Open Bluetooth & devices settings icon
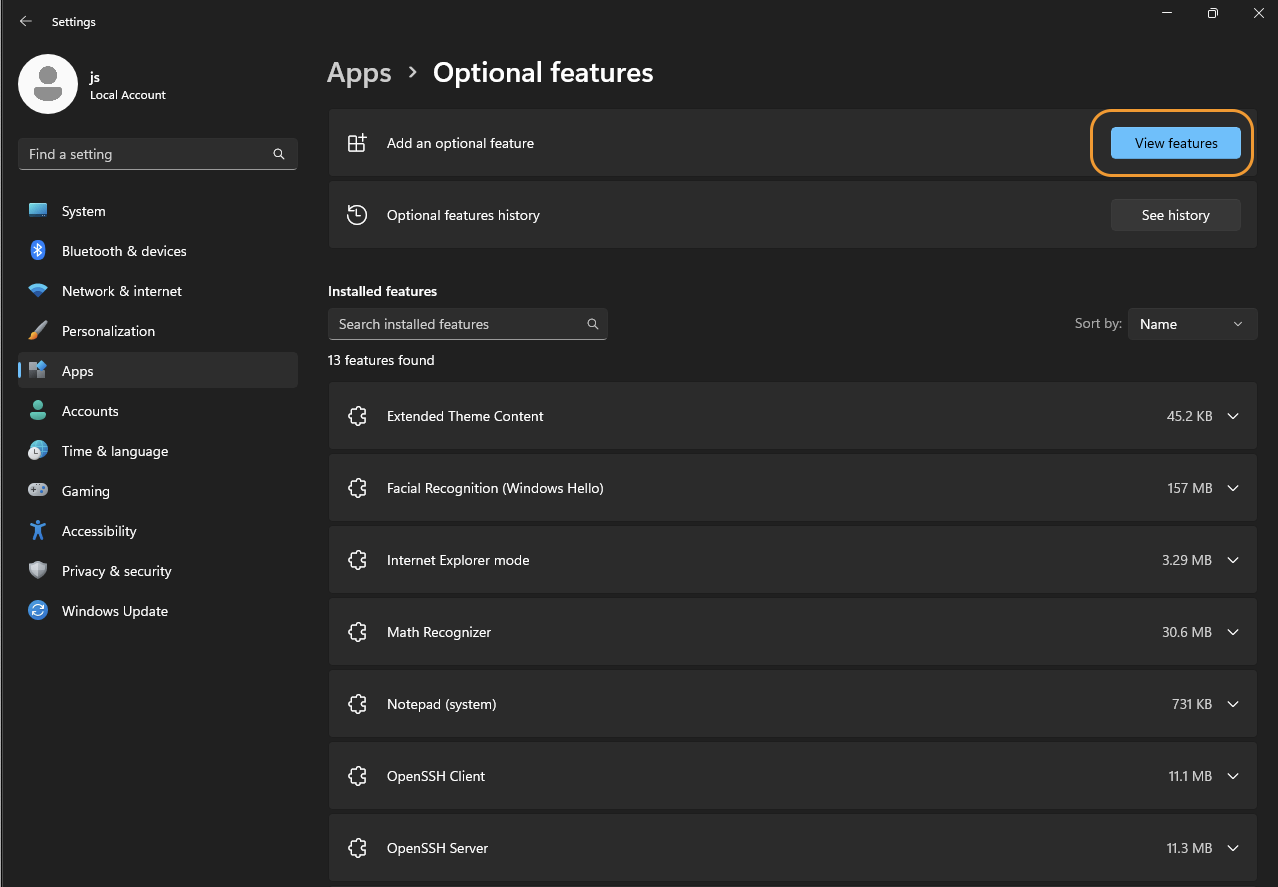Viewport: 1278px width, 887px height. [38, 251]
